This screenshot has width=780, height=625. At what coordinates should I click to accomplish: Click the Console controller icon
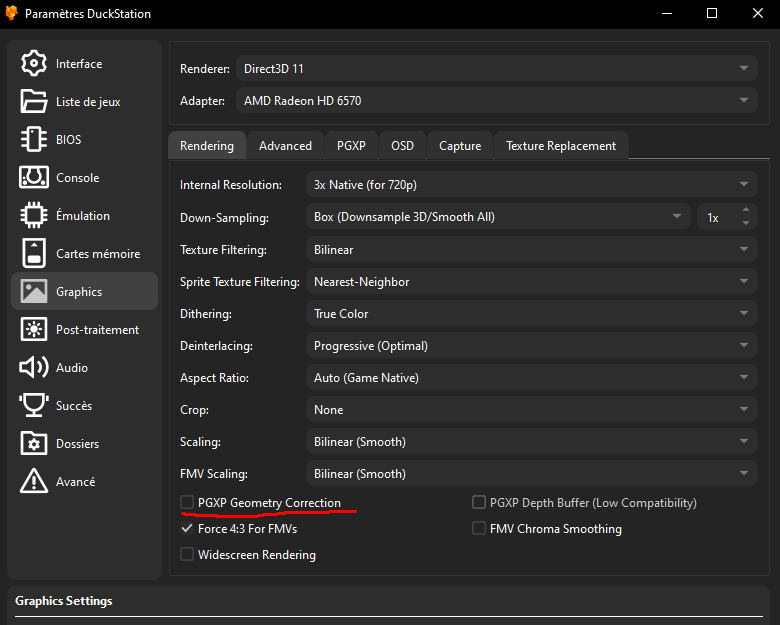pos(34,177)
